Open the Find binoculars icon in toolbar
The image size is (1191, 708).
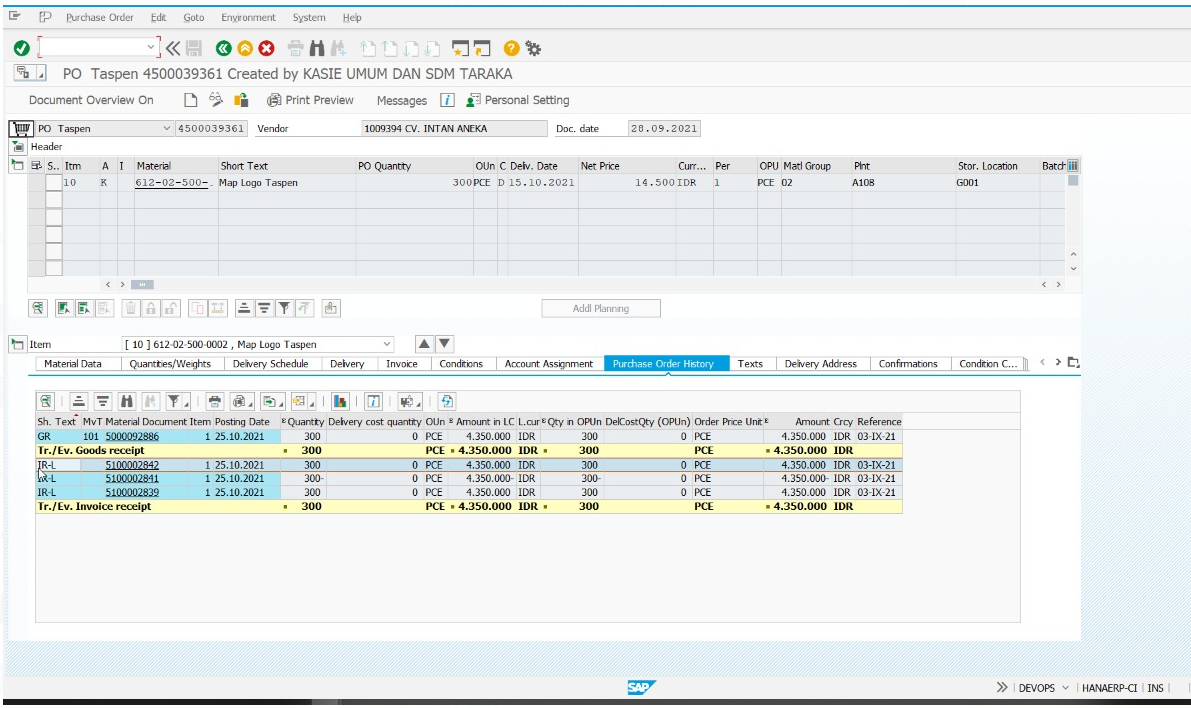click(x=317, y=49)
